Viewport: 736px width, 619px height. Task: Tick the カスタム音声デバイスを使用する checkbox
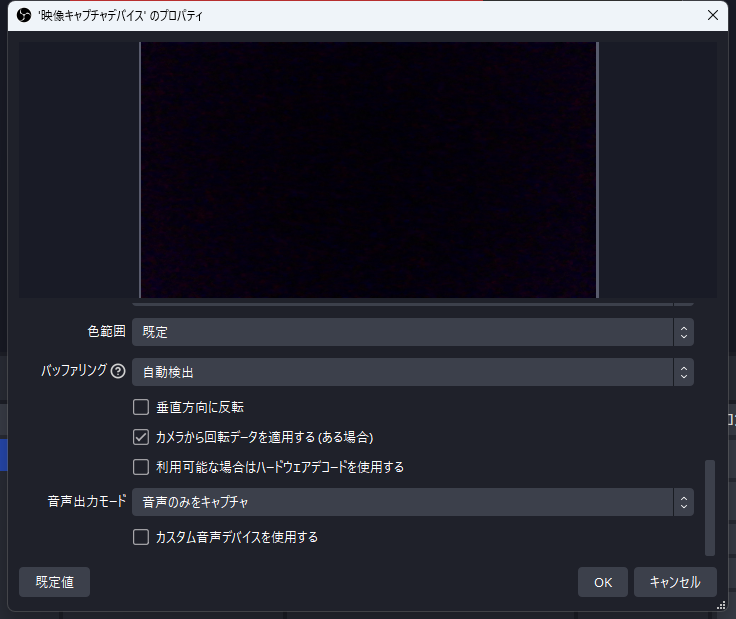click(x=141, y=537)
